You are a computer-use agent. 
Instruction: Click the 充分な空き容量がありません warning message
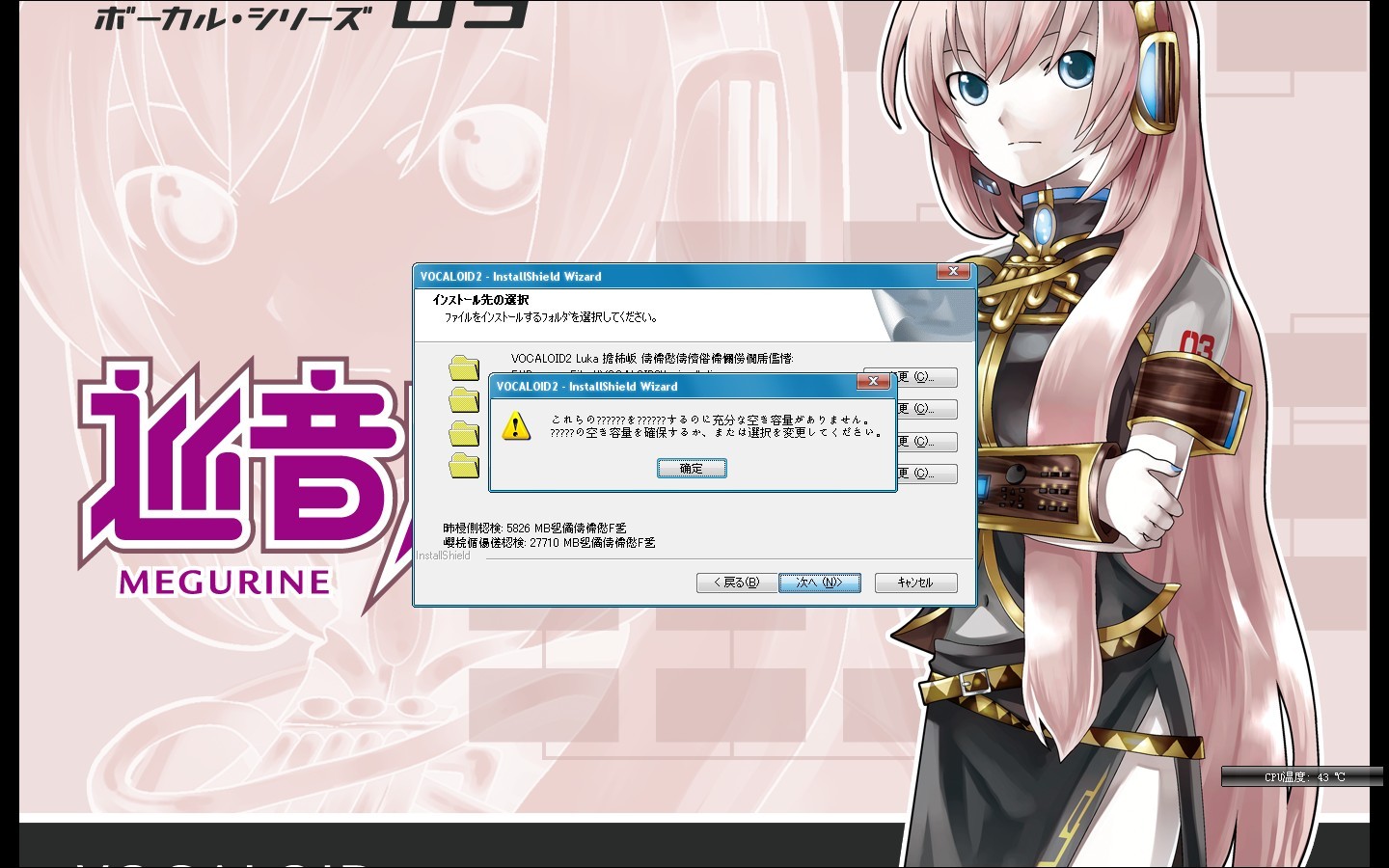[718, 426]
